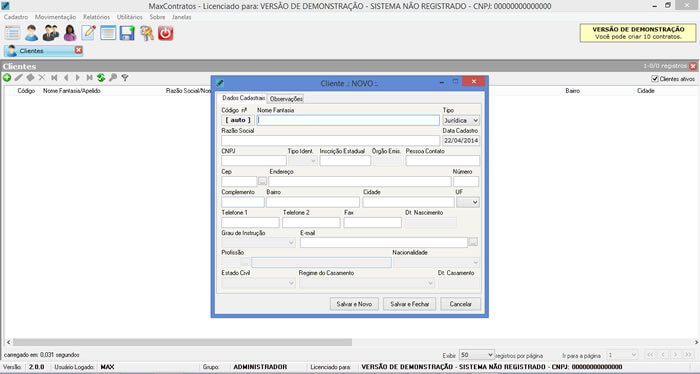The width and height of the screenshot is (700, 374).
Task: Open the Regime do Casamento dropdown
Action: pos(367,283)
